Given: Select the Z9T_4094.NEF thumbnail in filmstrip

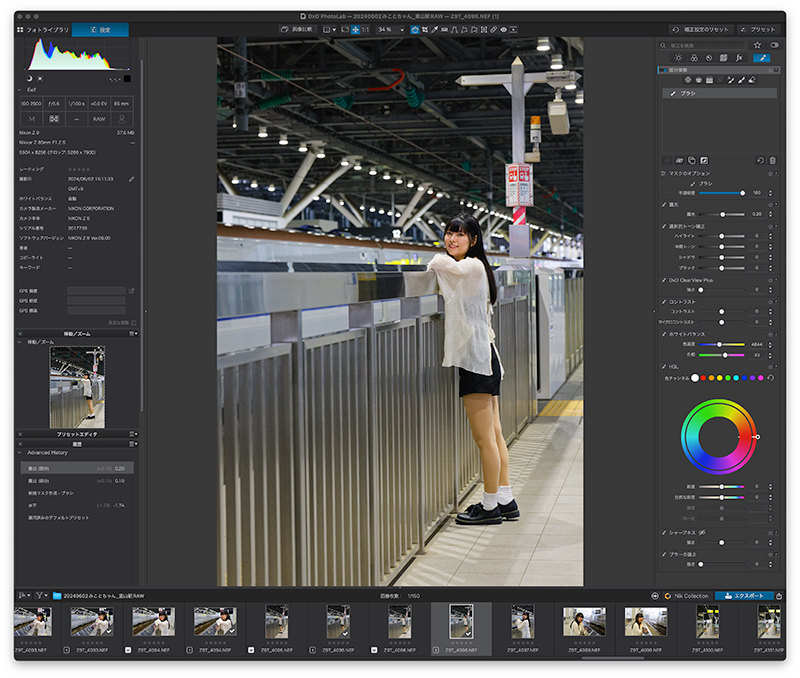Looking at the screenshot, I should point(153,621).
